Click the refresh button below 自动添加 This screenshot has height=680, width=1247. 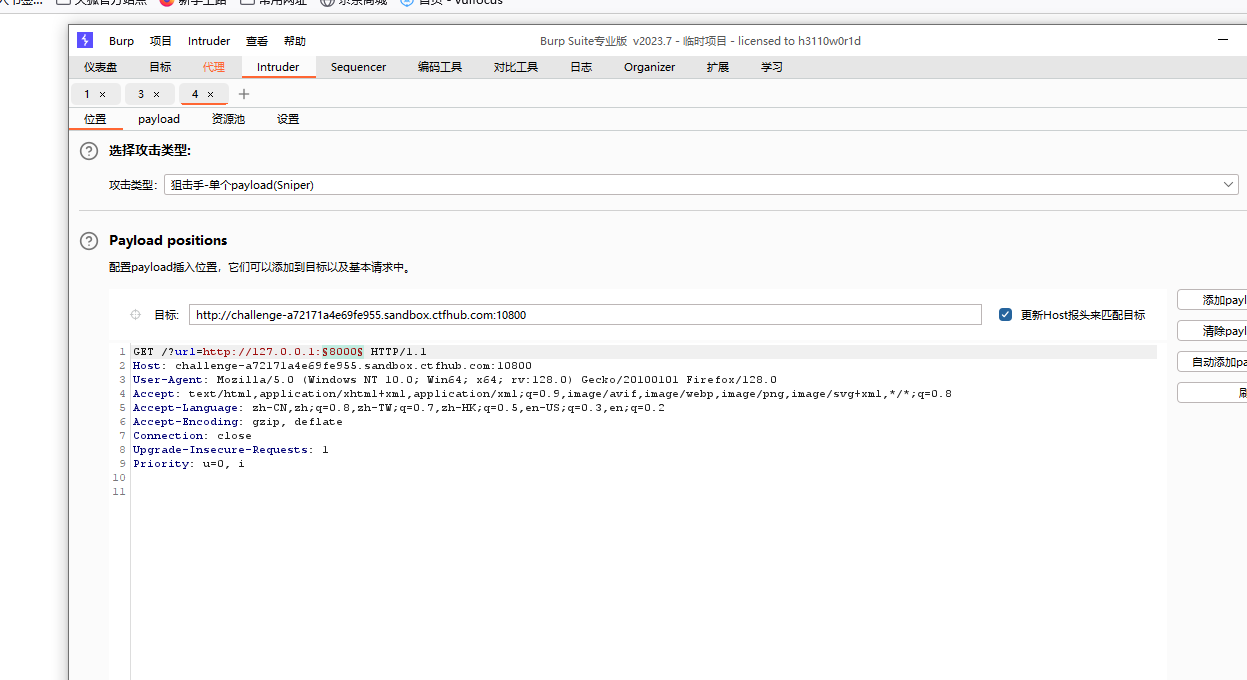click(x=1212, y=393)
